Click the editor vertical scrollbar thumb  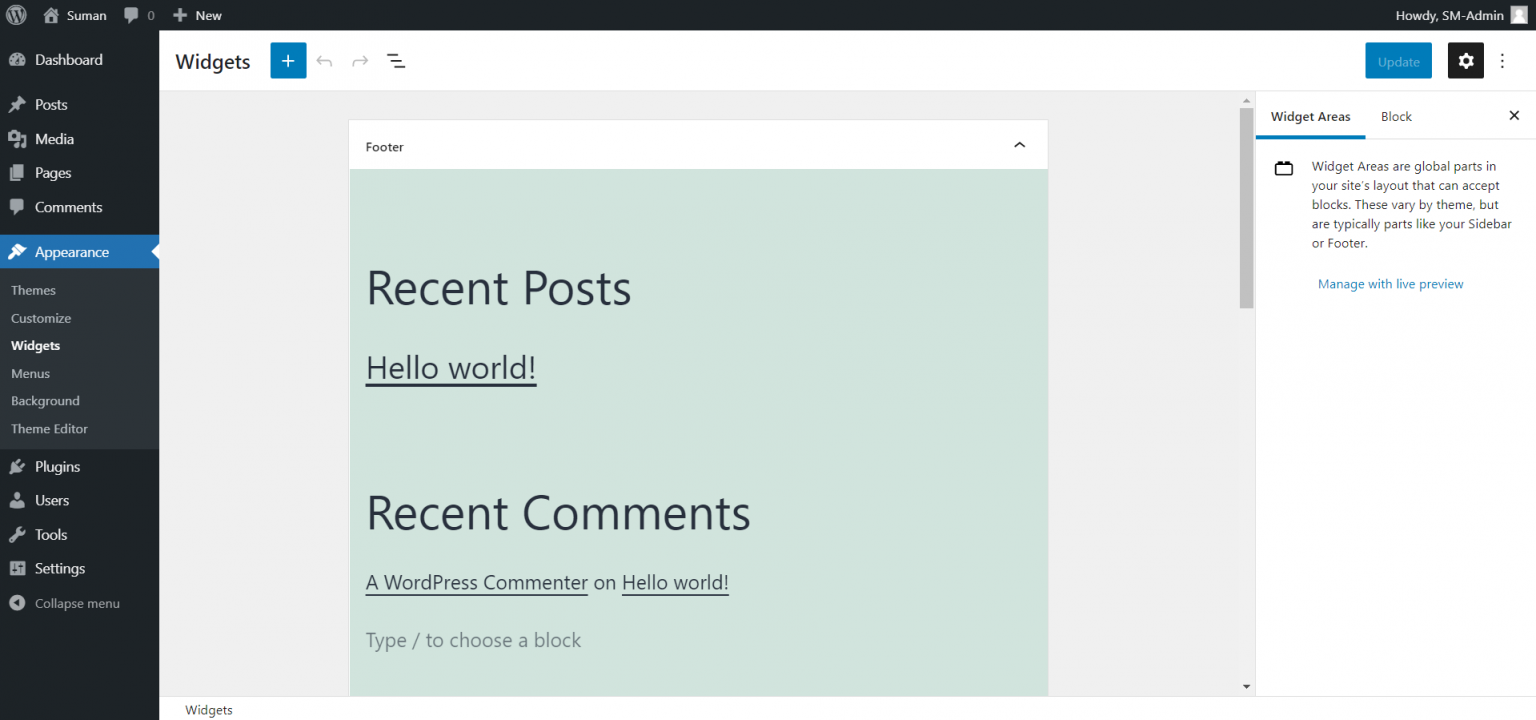click(1246, 208)
